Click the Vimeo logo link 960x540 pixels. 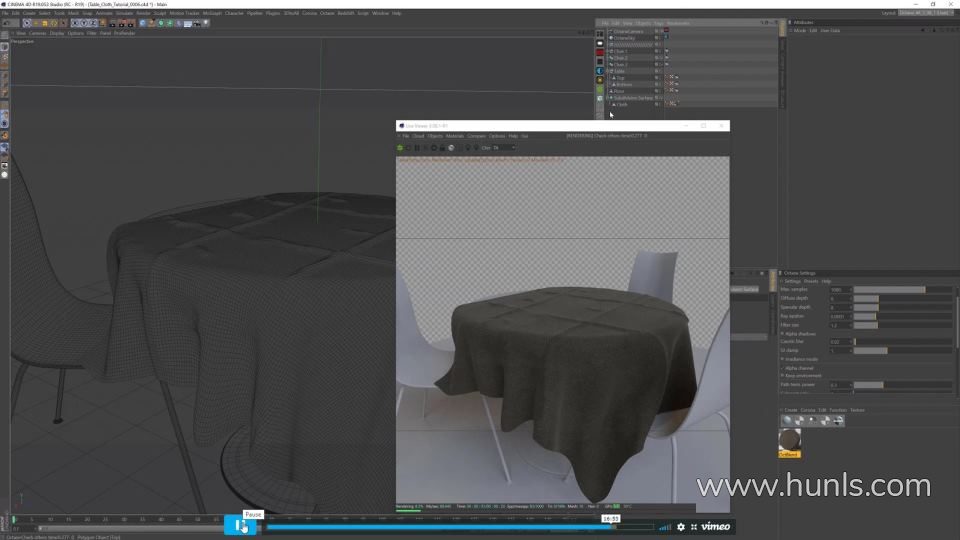(x=716, y=526)
